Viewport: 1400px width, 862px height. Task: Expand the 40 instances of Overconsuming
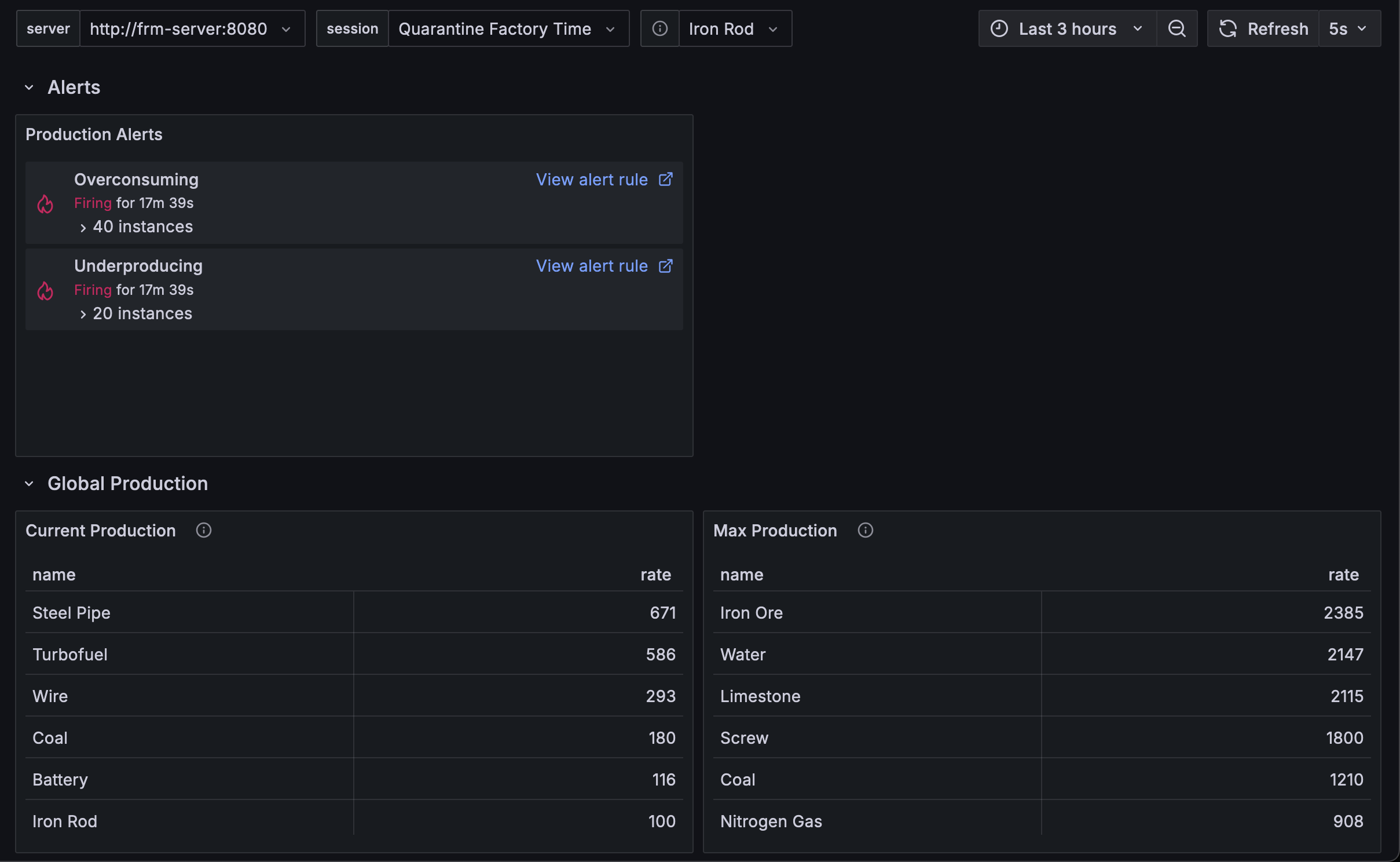tap(136, 227)
